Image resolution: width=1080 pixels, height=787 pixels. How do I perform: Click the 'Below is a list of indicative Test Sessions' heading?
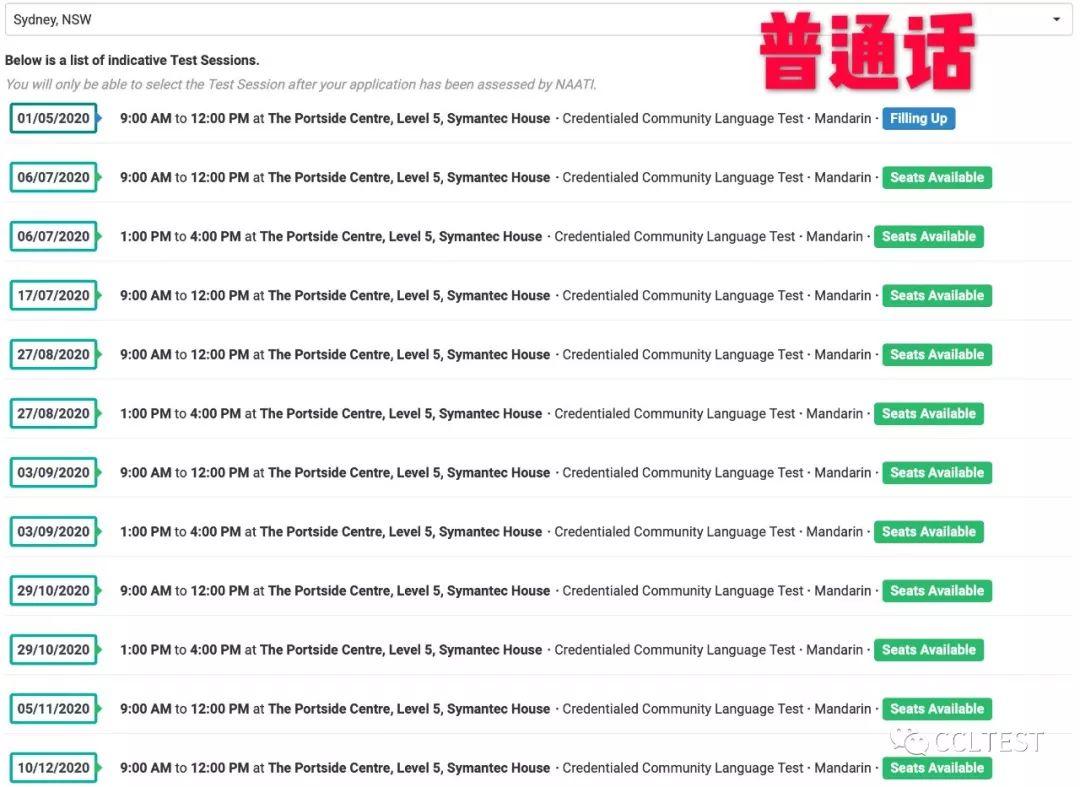coord(132,61)
